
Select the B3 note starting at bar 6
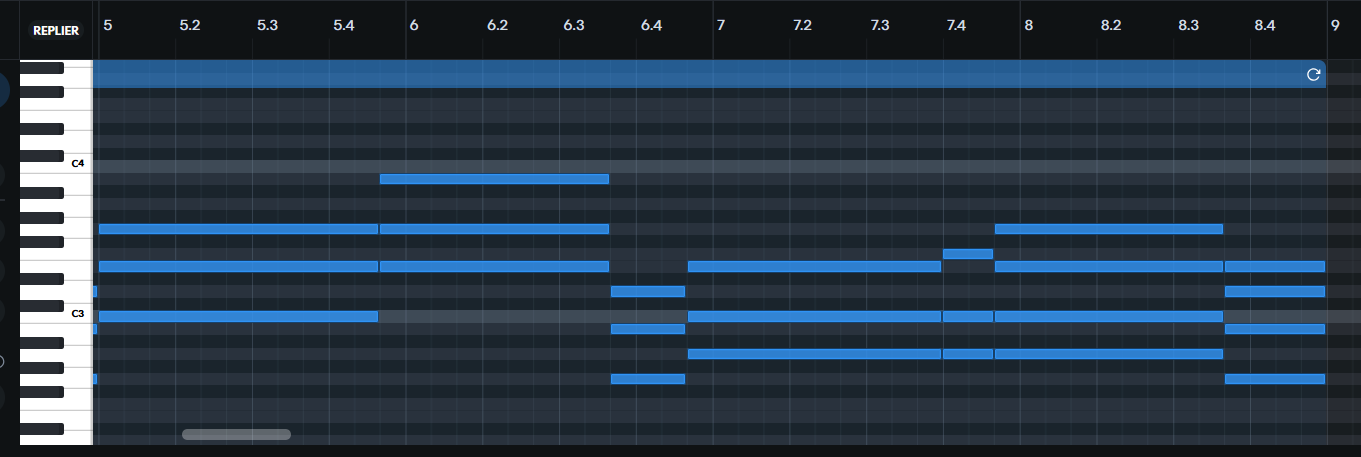(x=494, y=179)
